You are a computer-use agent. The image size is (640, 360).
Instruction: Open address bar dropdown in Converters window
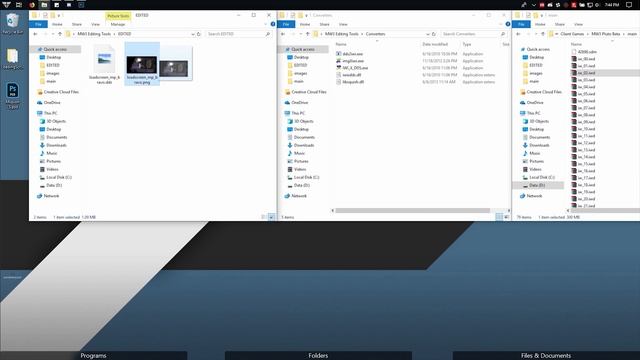[x=428, y=34]
